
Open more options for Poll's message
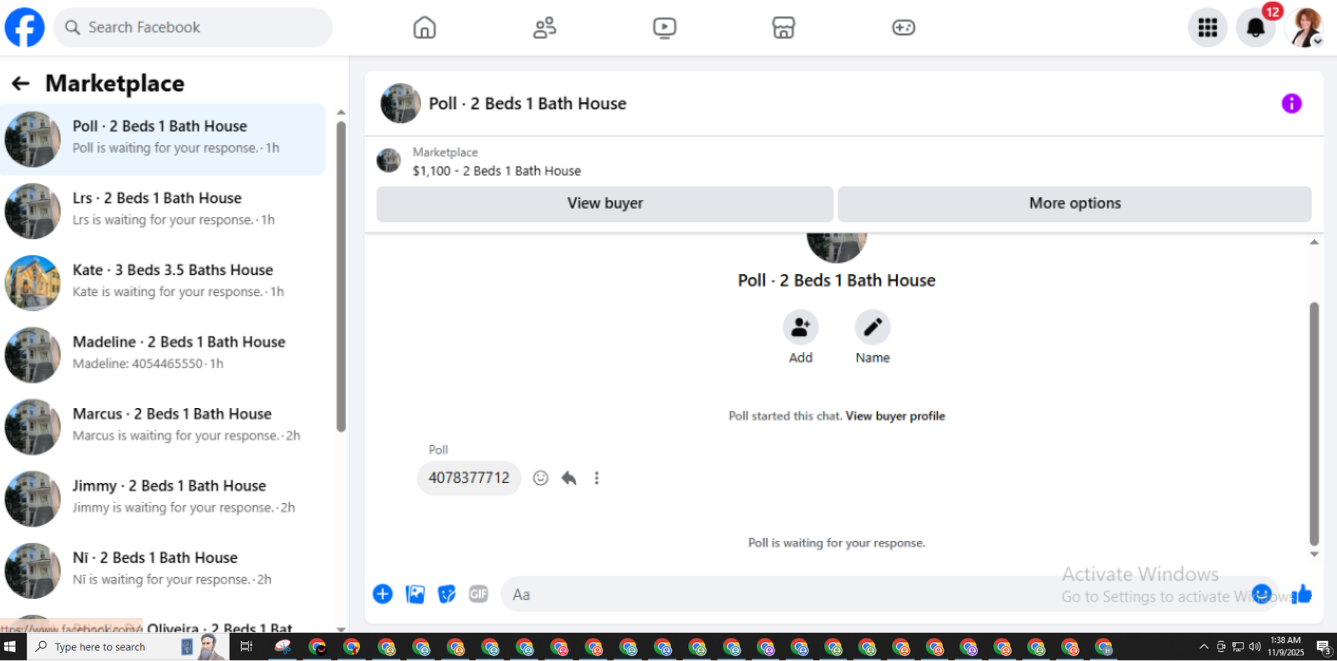(597, 478)
